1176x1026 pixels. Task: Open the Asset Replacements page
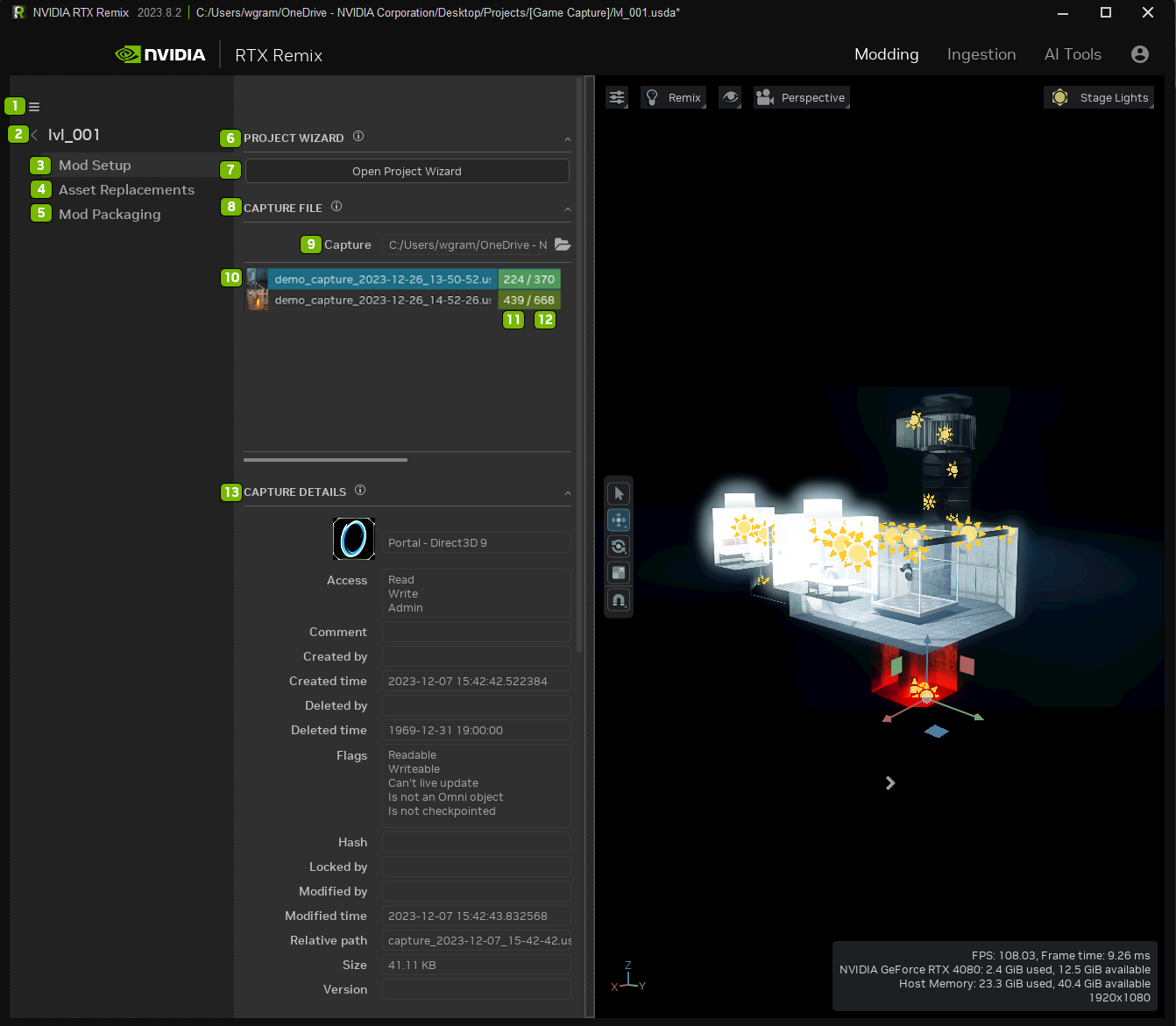pyautogui.click(x=126, y=190)
